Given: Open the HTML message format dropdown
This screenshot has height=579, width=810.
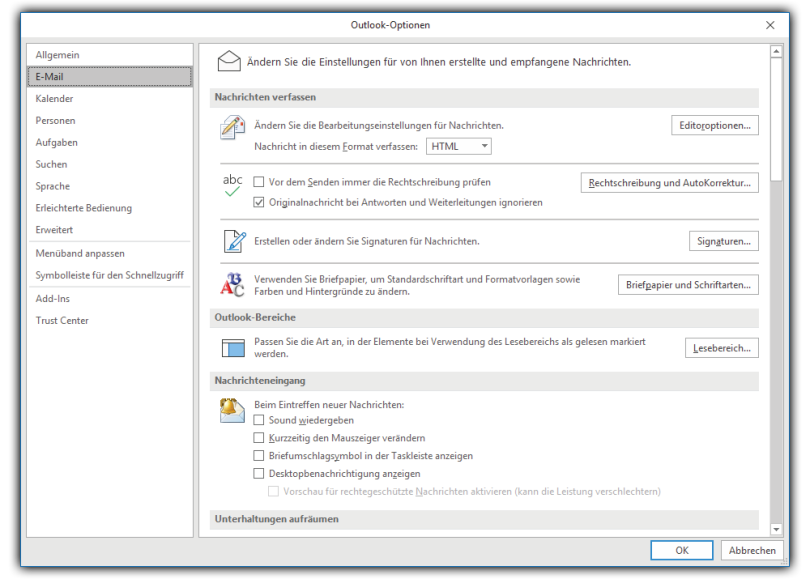Looking at the screenshot, I should (459, 146).
